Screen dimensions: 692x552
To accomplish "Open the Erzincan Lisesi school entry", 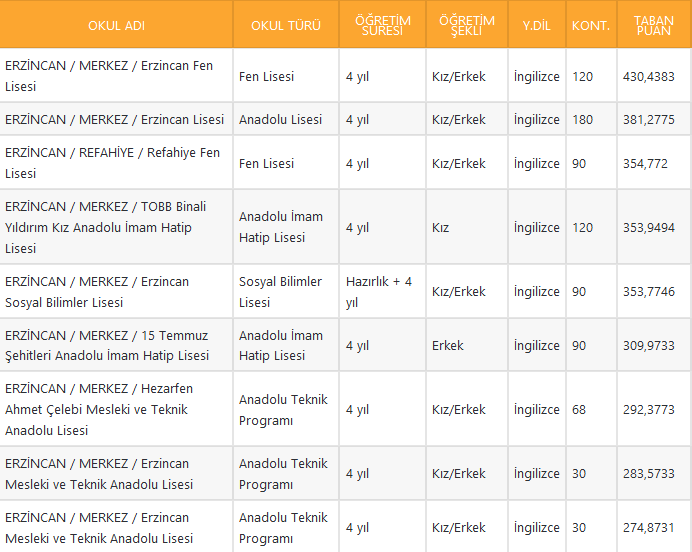I will click(114, 119).
